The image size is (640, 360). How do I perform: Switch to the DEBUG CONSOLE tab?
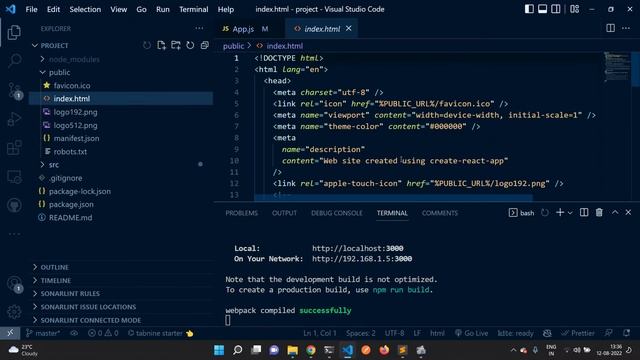tap(337, 213)
